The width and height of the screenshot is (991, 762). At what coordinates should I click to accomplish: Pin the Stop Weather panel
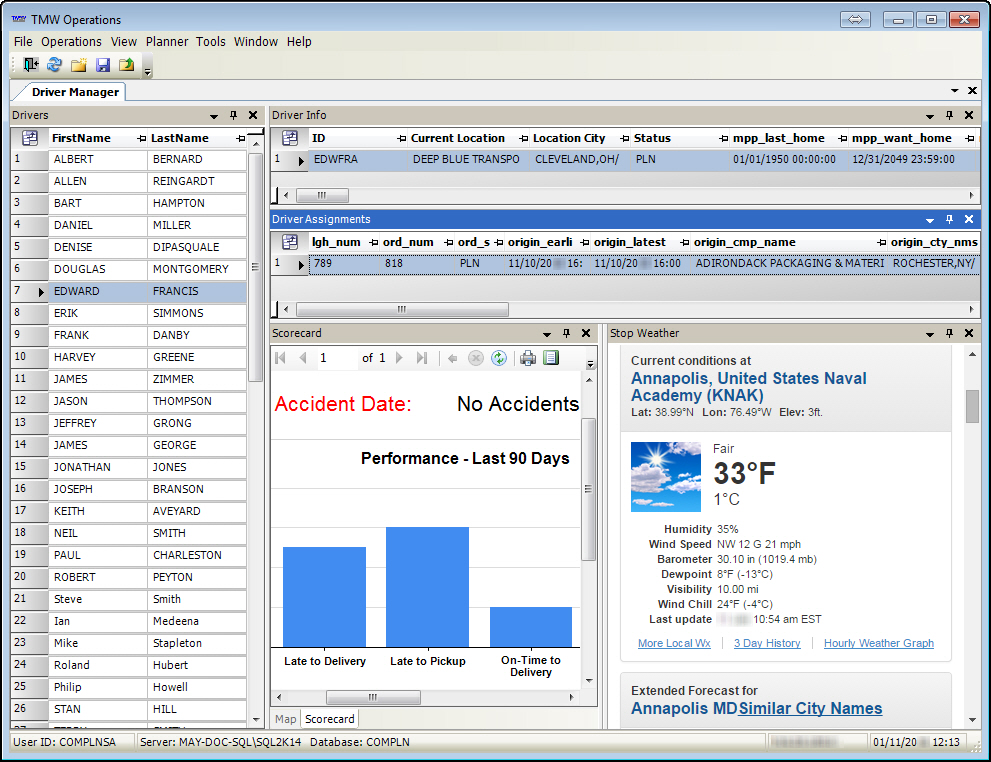(950, 333)
